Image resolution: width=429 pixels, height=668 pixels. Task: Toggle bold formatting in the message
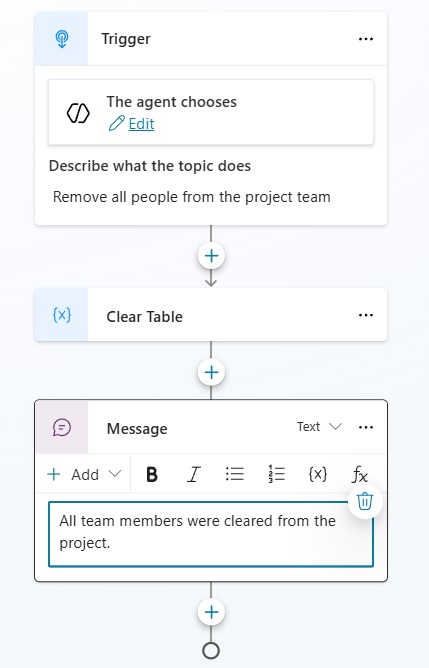(x=152, y=474)
